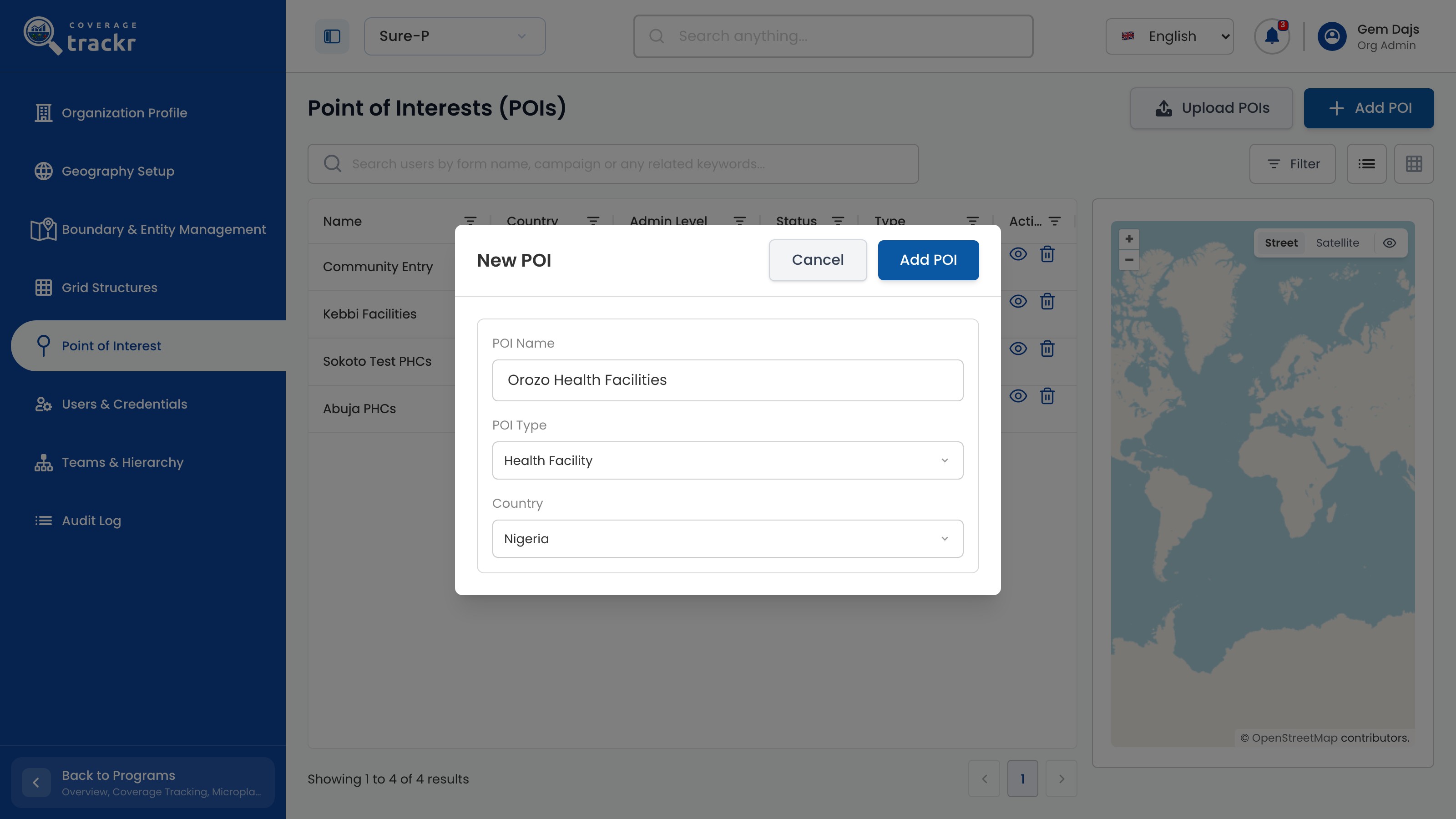
Task: Click the Coverage Trackr logo
Action: point(80,36)
